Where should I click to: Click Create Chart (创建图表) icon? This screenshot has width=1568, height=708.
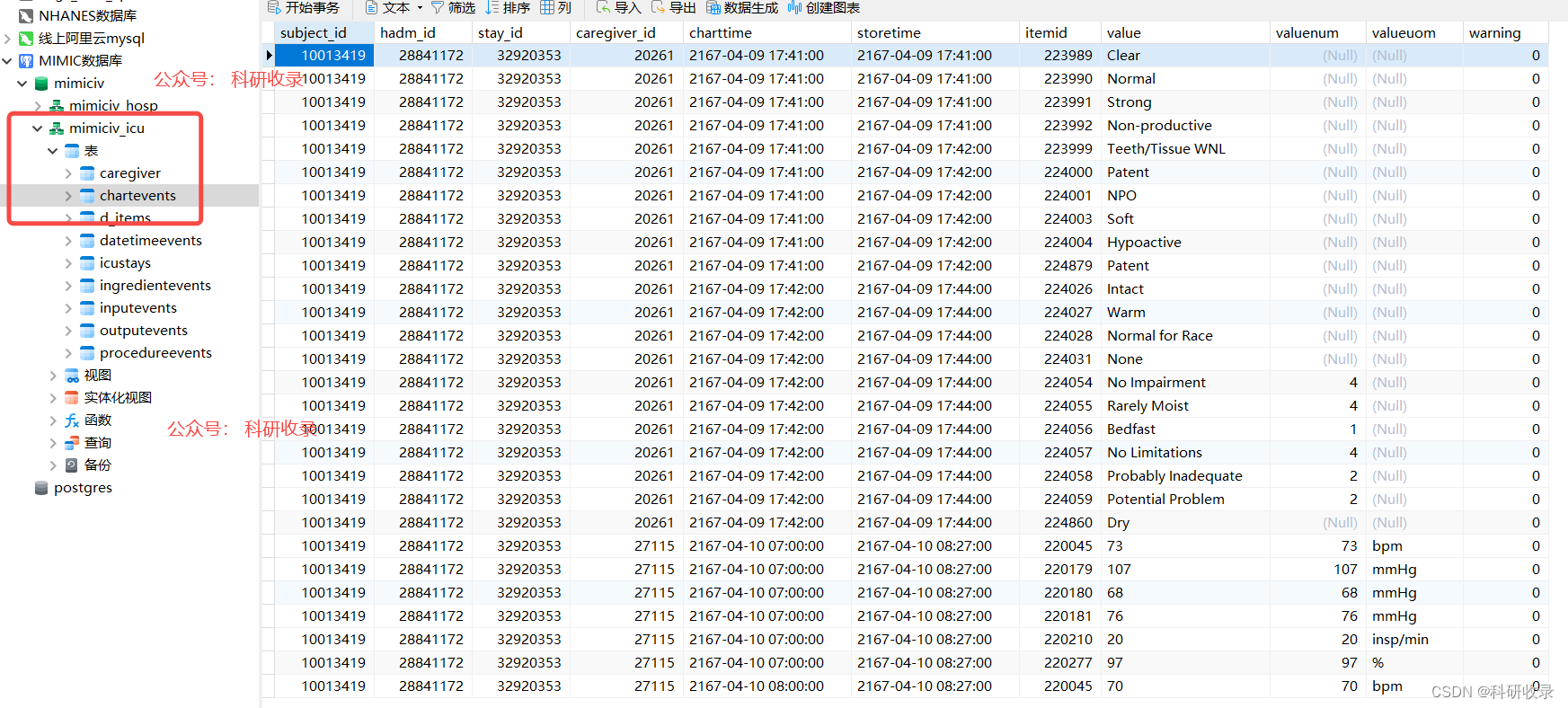(x=794, y=7)
